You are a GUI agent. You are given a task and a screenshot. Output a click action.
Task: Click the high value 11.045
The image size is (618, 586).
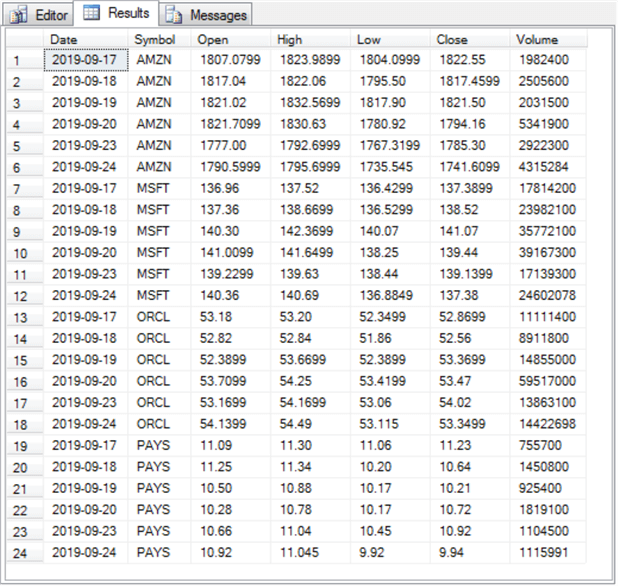click(x=310, y=552)
